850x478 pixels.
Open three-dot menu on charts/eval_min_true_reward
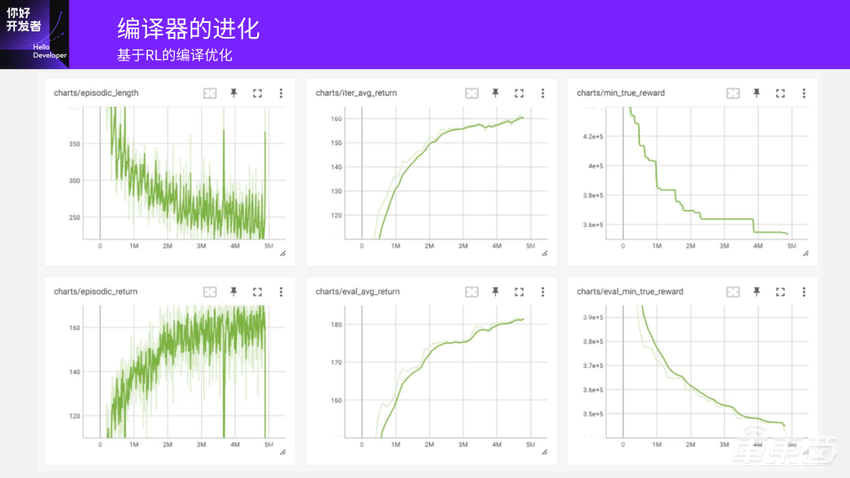click(x=804, y=292)
